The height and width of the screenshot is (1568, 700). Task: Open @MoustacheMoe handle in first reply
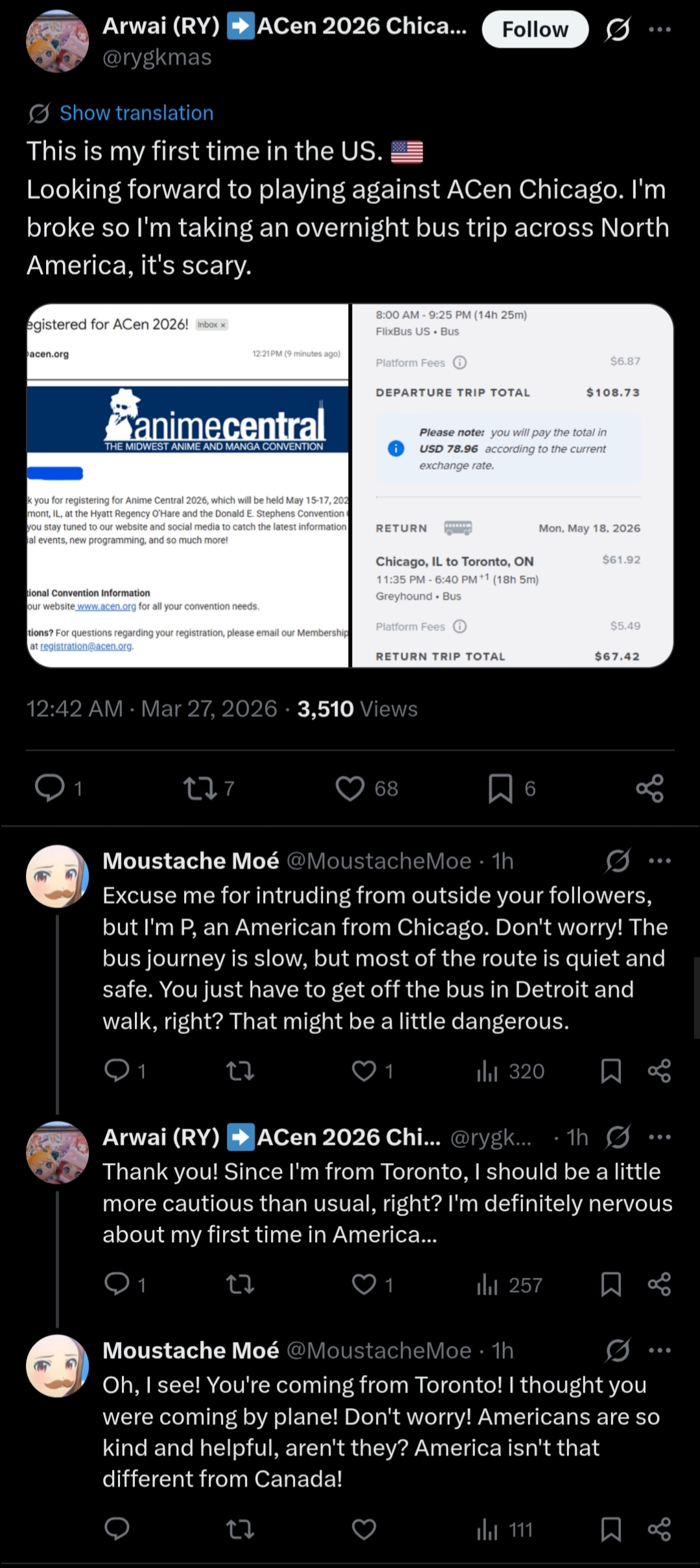pos(379,861)
